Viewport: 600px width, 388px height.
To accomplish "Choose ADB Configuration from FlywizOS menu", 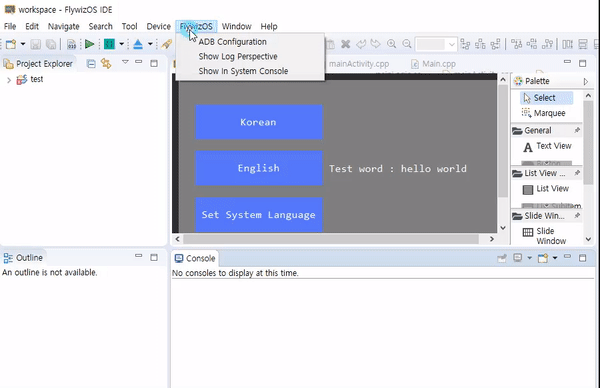I will tap(233, 42).
